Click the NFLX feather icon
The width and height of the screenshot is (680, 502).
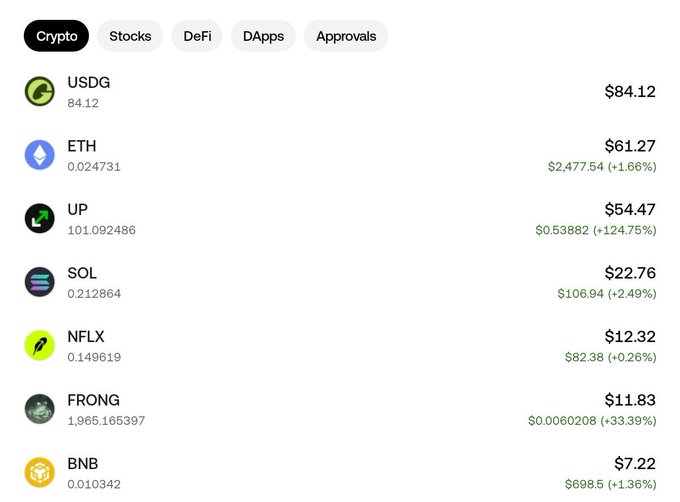coord(39,346)
